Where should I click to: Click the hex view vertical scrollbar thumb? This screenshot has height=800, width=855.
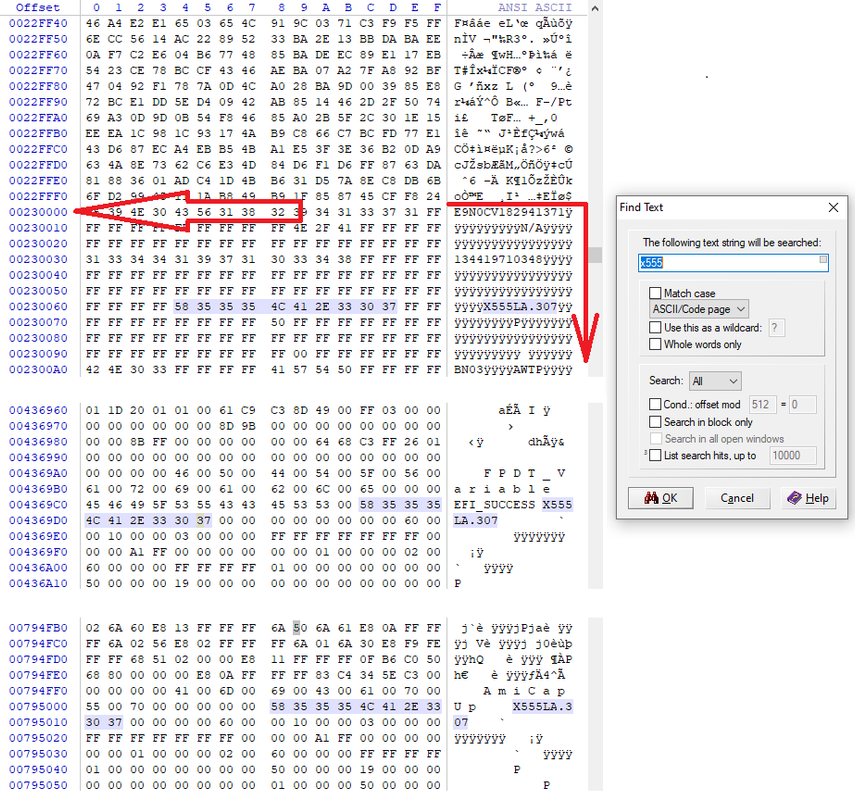(595, 255)
